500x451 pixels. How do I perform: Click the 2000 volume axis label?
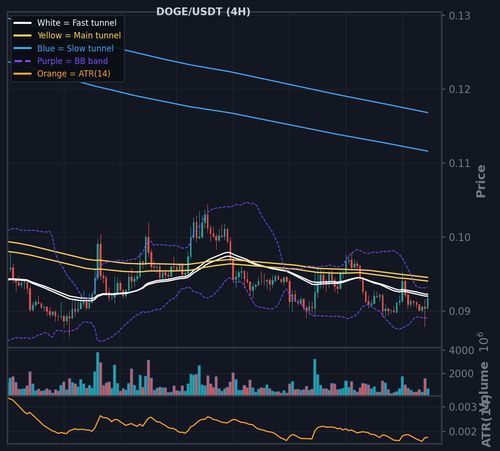pyautogui.click(x=461, y=374)
